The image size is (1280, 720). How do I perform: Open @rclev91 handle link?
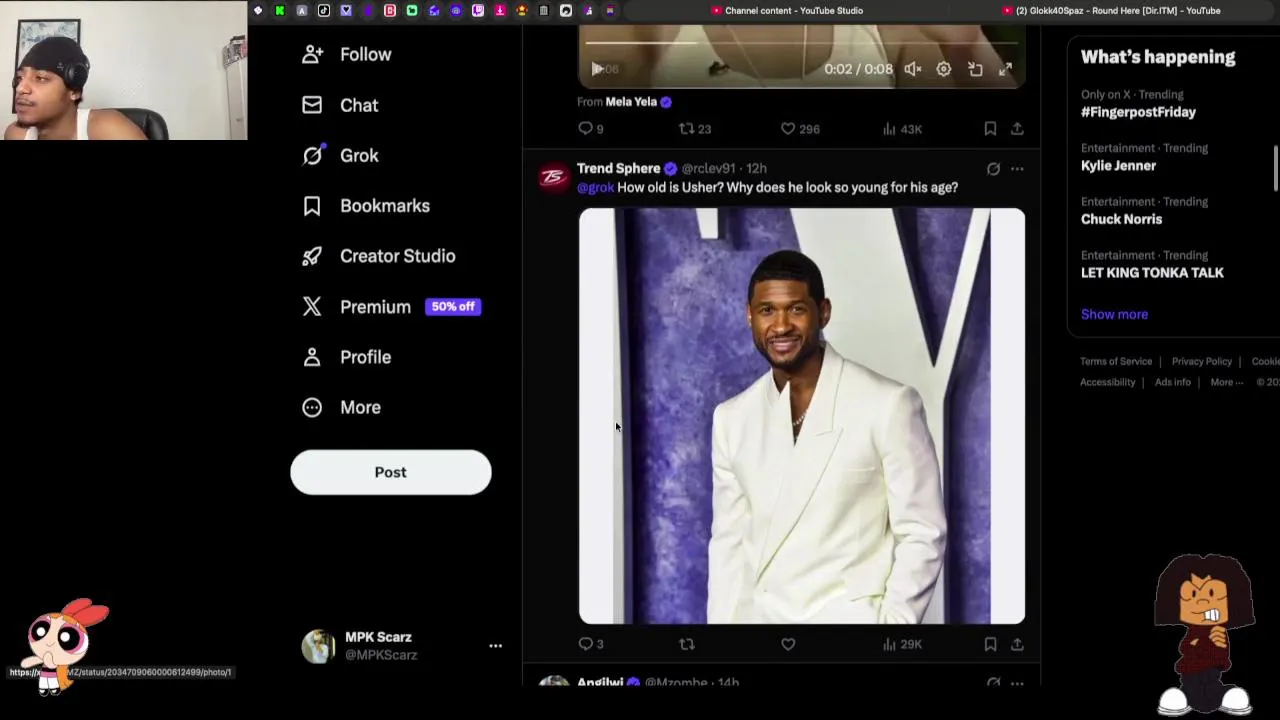click(x=709, y=169)
